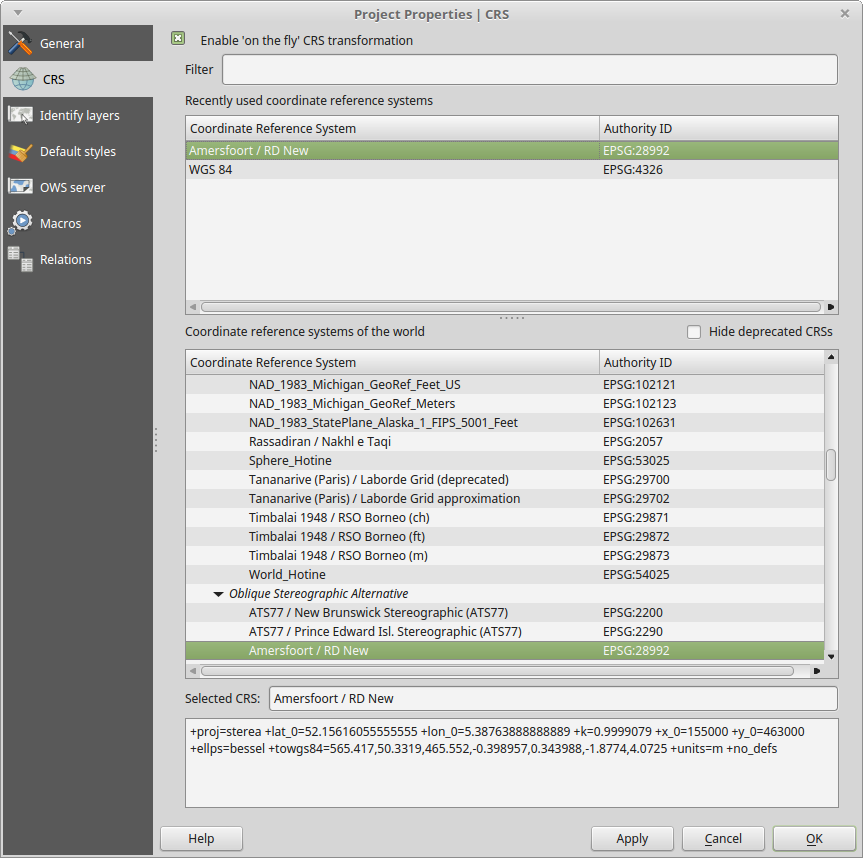Select WGS 84 from recently used list

click(211, 170)
